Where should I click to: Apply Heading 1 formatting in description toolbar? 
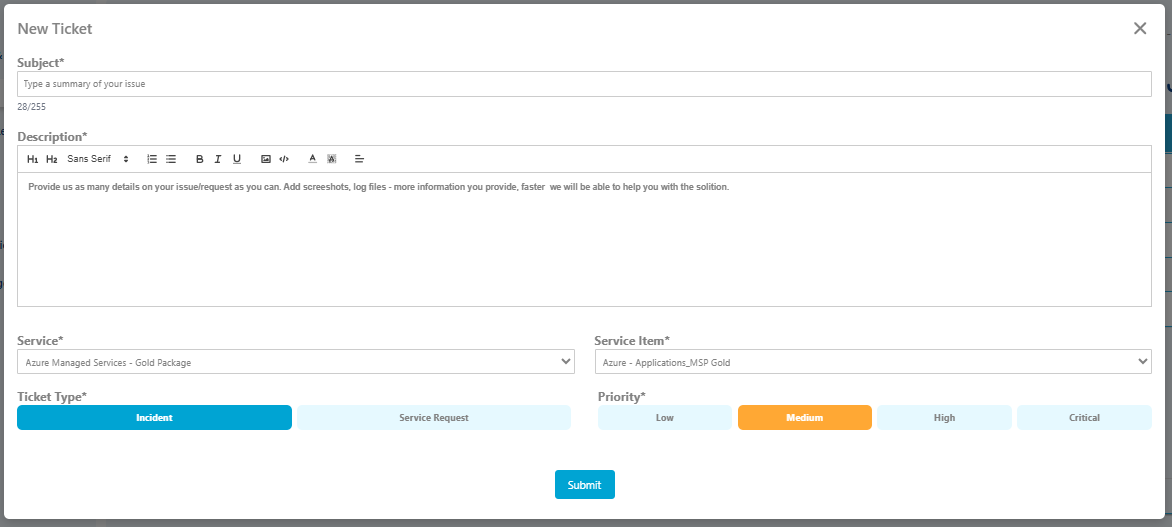click(x=33, y=159)
